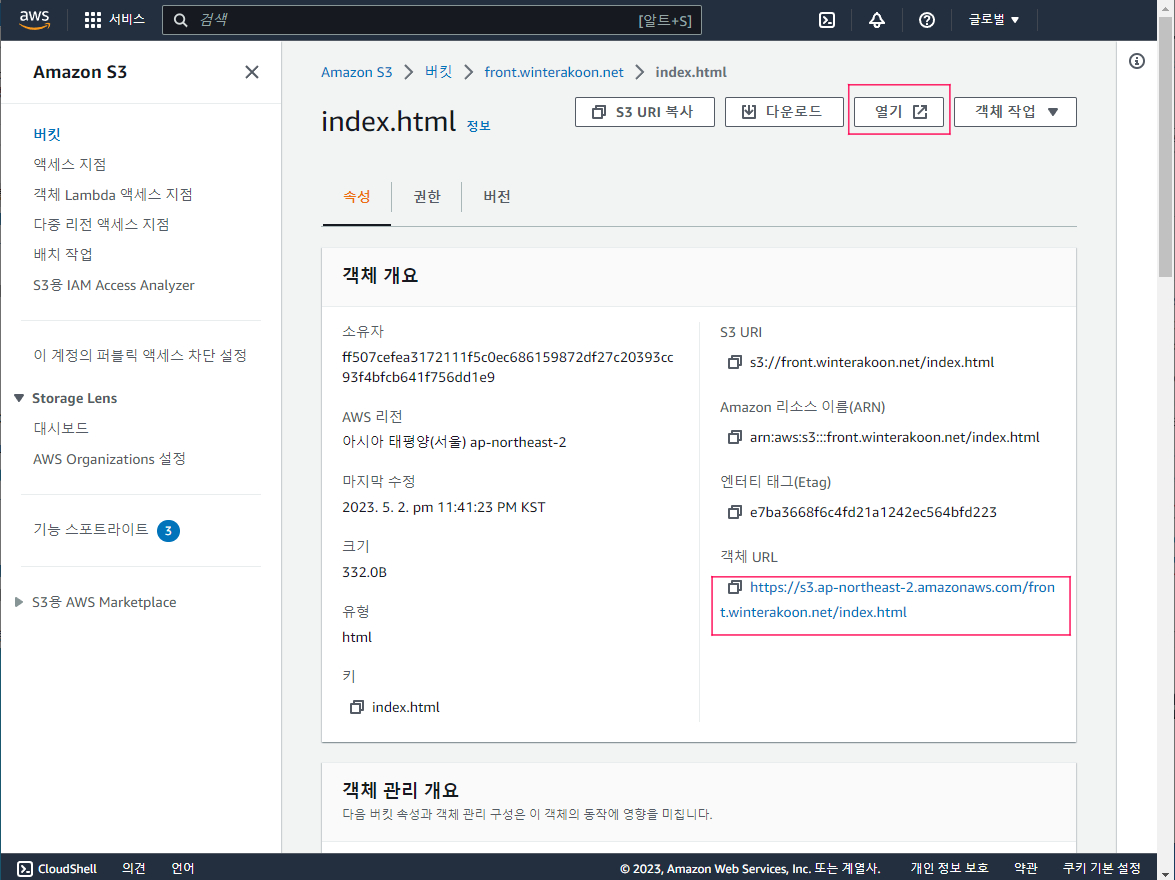Open the 글로벌 region dropdown
The image size is (1175, 880).
tap(994, 19)
